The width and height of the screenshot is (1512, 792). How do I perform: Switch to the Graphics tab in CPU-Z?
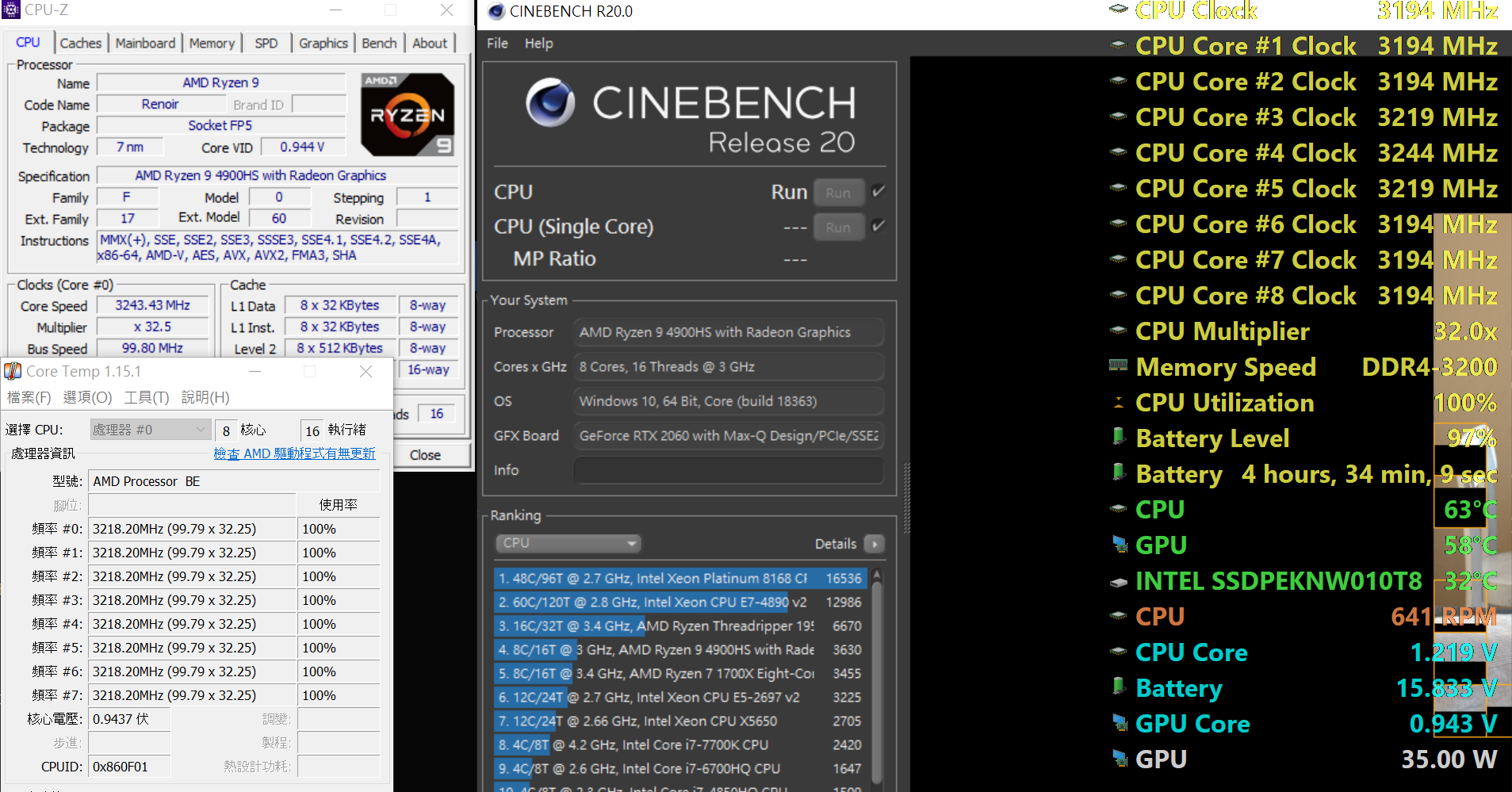click(x=323, y=44)
